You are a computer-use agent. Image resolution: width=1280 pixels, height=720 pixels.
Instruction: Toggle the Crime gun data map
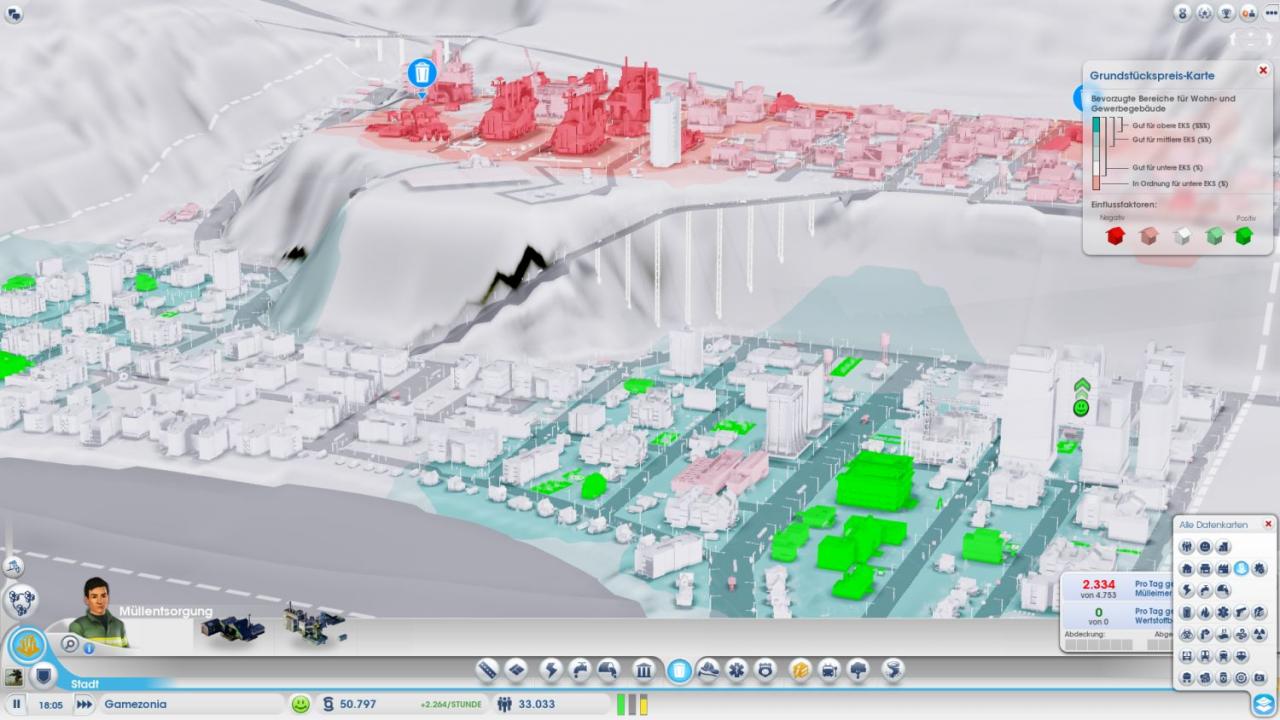(x=1242, y=612)
